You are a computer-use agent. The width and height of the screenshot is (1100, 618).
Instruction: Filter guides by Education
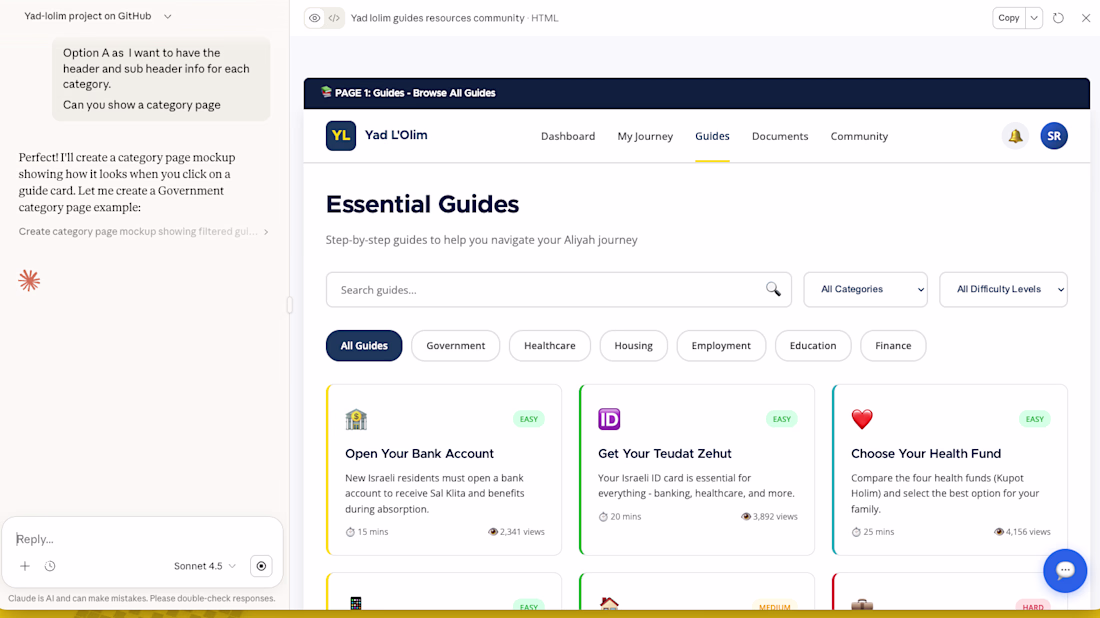pos(812,346)
